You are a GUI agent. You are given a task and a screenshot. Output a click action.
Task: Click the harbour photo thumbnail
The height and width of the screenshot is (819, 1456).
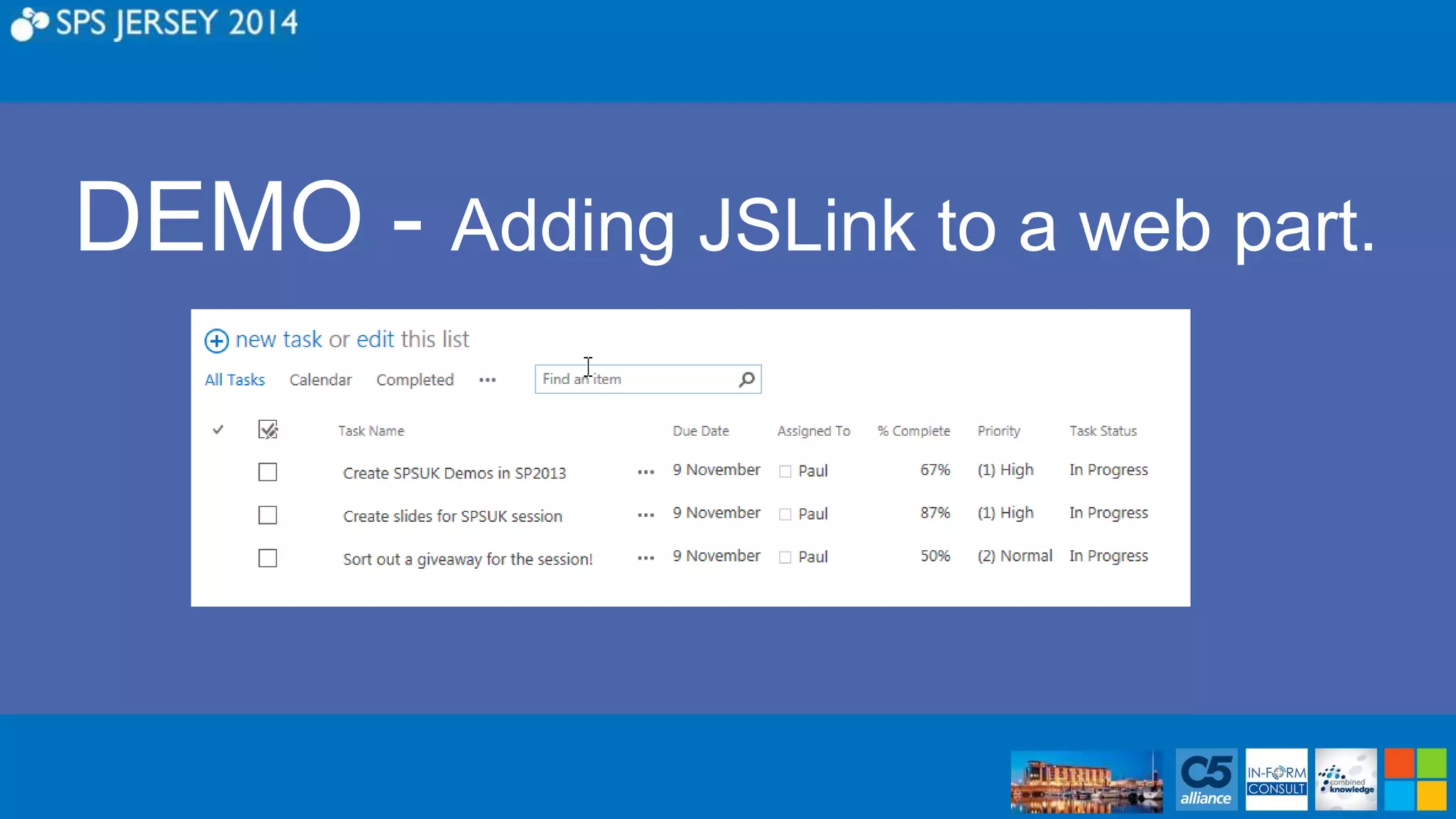pyautogui.click(x=1086, y=781)
